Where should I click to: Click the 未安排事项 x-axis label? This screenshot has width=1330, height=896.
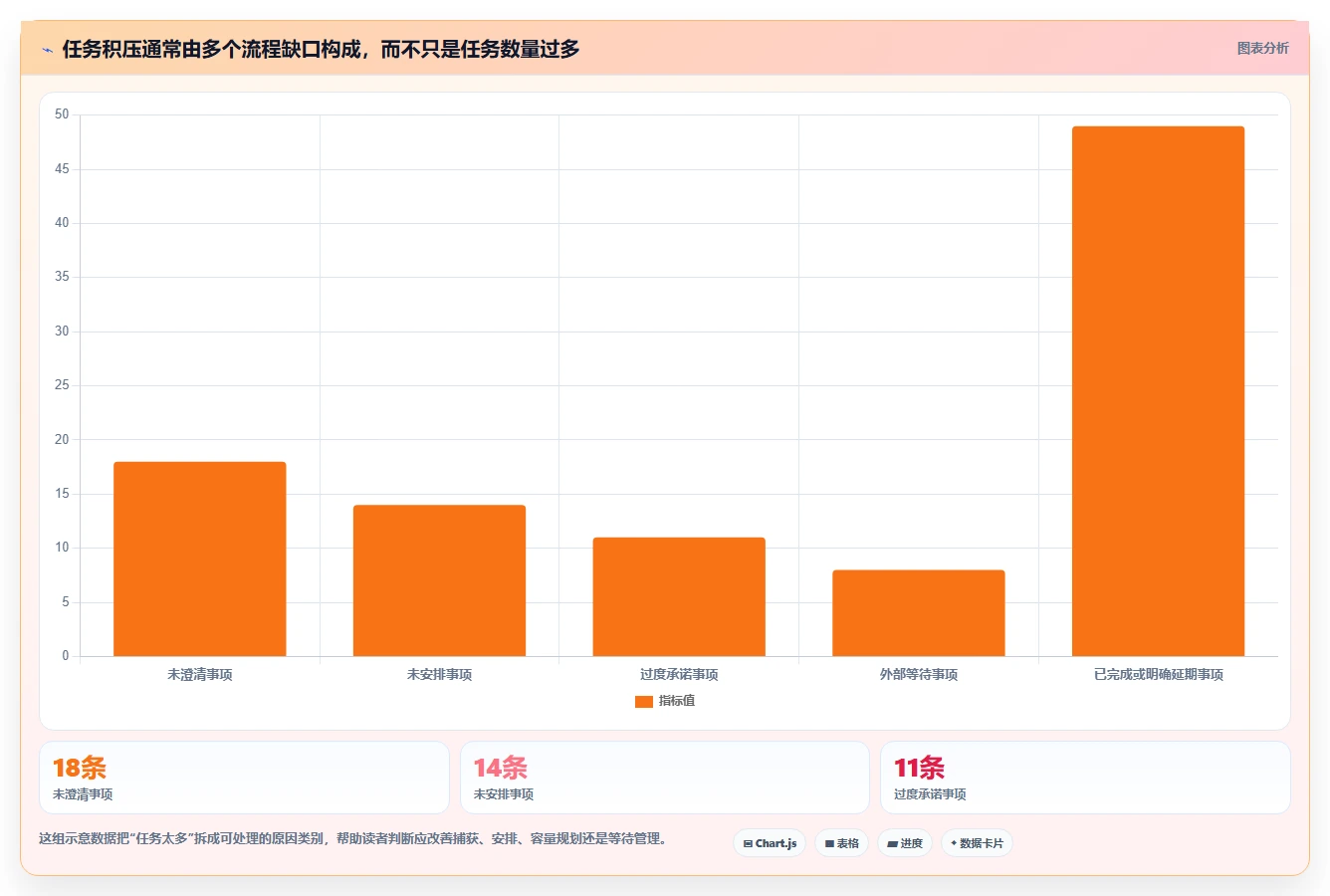click(439, 675)
